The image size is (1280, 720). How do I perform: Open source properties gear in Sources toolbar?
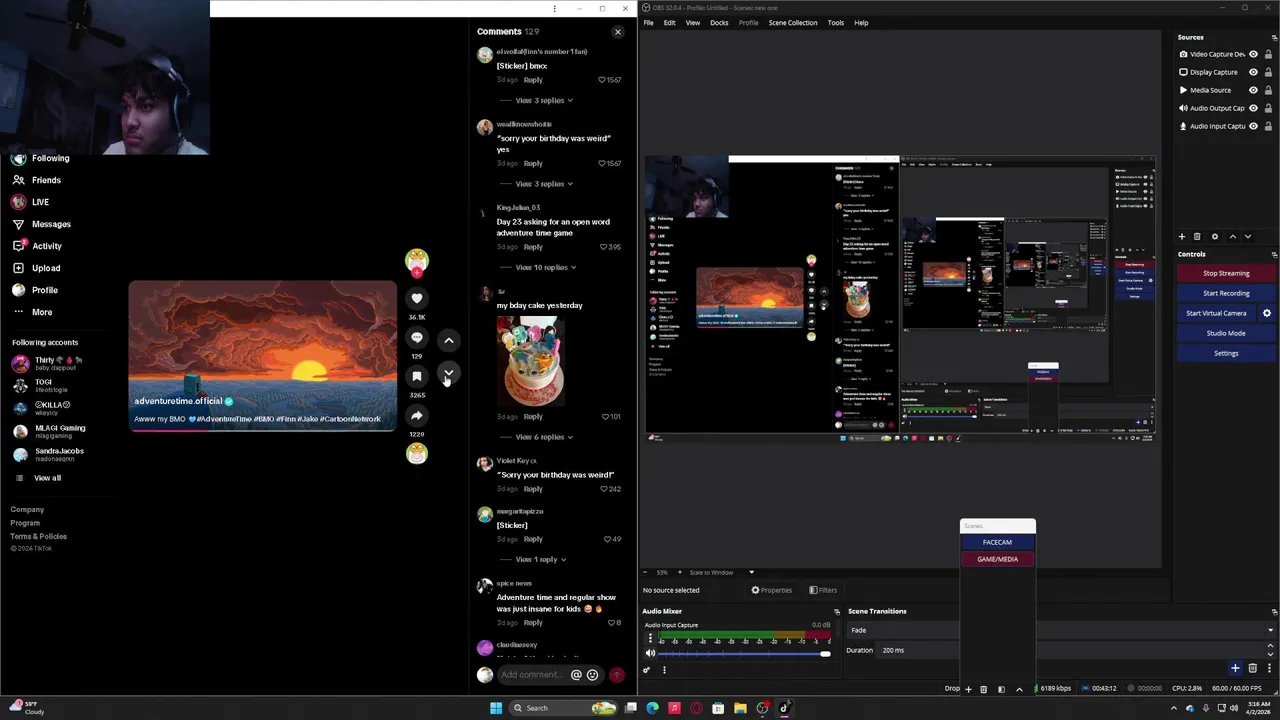1215,237
